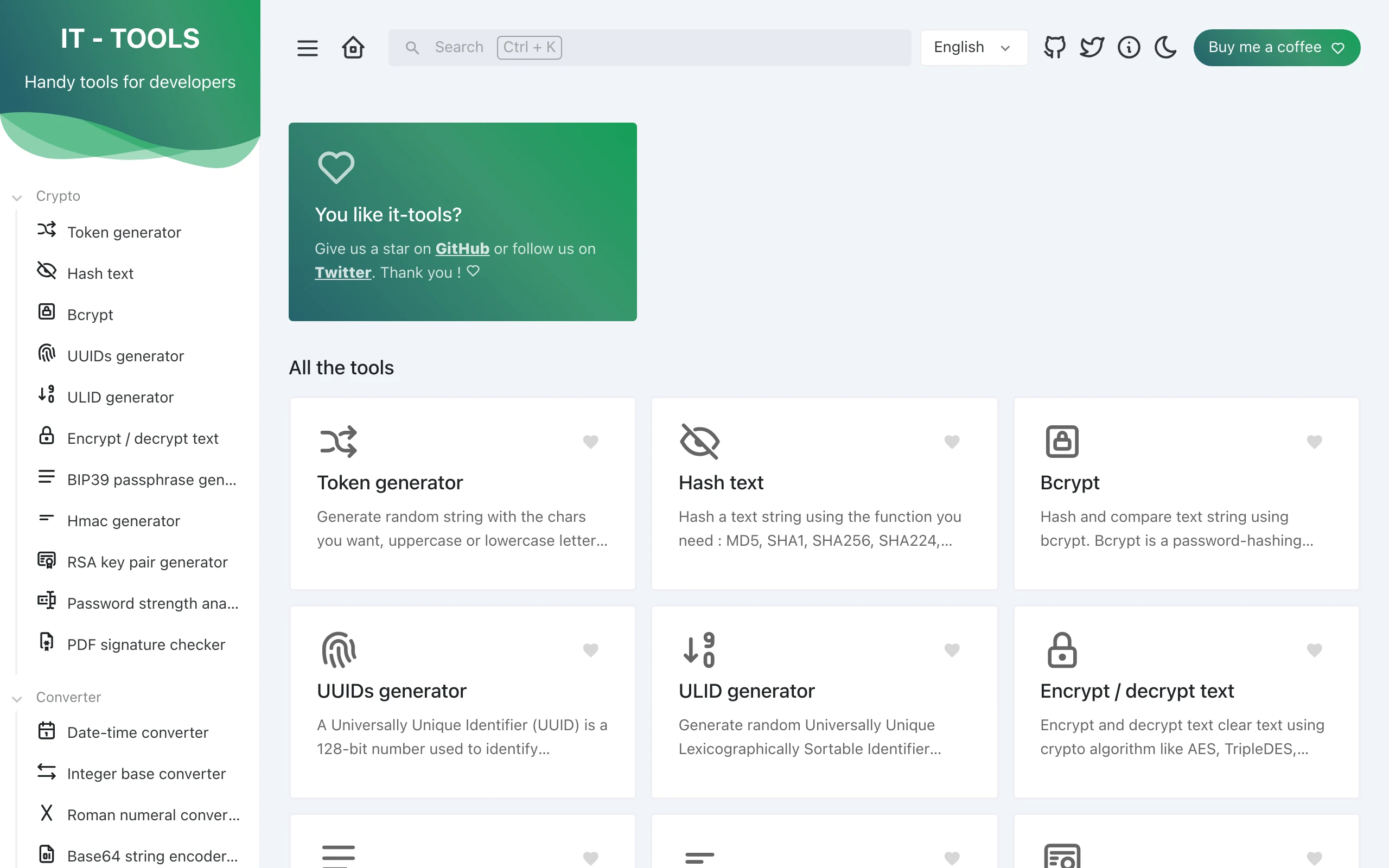1389x868 pixels.
Task: Favorite the Bcrypt card with its heart
Action: [1314, 442]
